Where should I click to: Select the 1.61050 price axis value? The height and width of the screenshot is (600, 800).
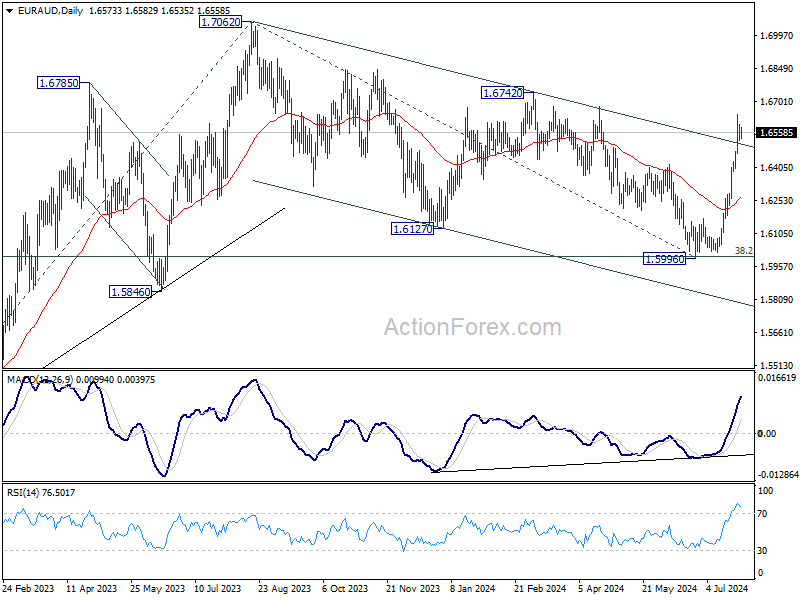777,234
